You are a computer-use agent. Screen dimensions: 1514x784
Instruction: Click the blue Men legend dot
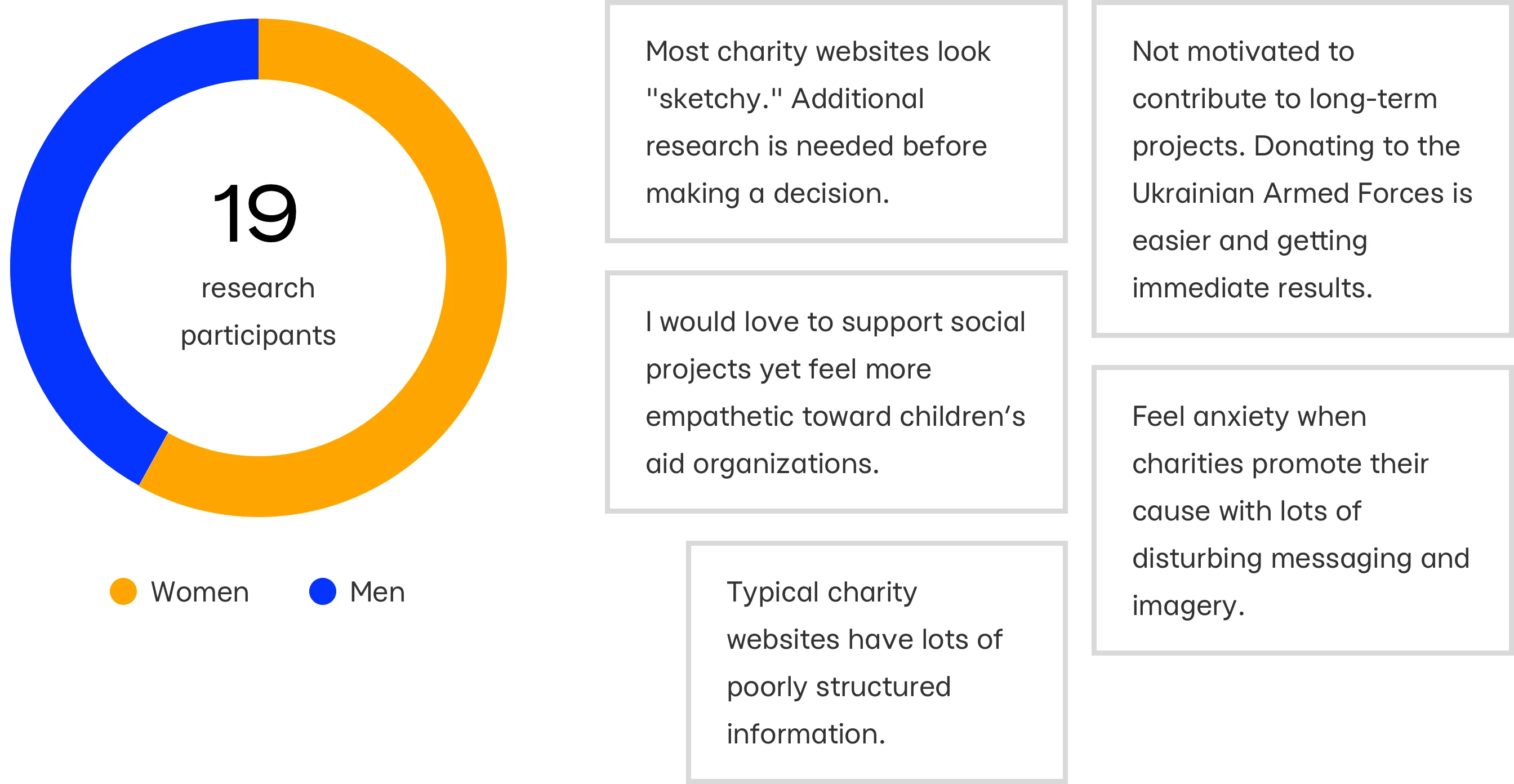[323, 591]
